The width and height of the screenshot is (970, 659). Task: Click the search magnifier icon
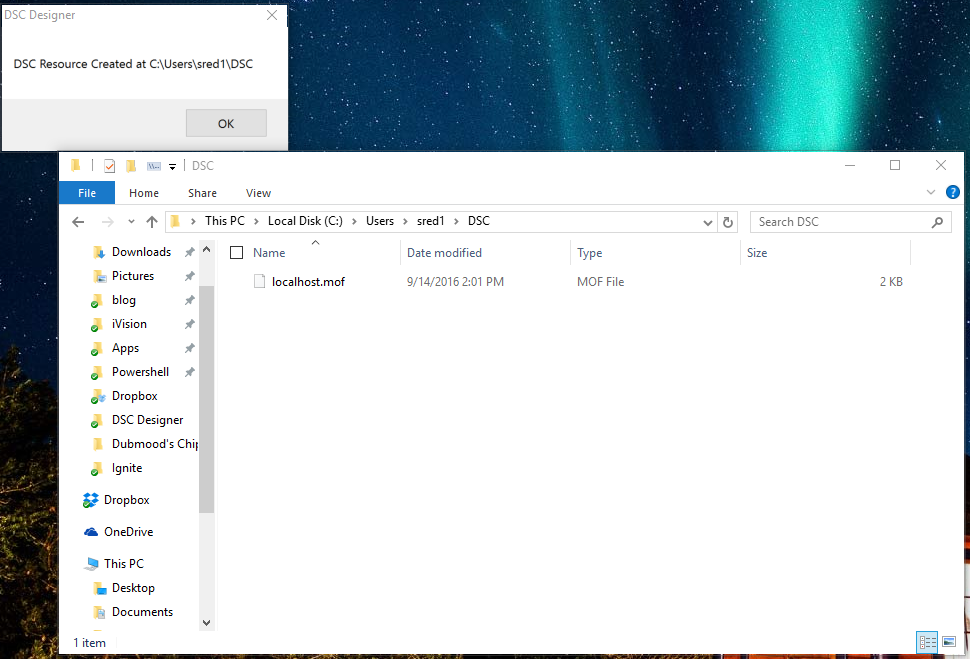tap(937, 222)
